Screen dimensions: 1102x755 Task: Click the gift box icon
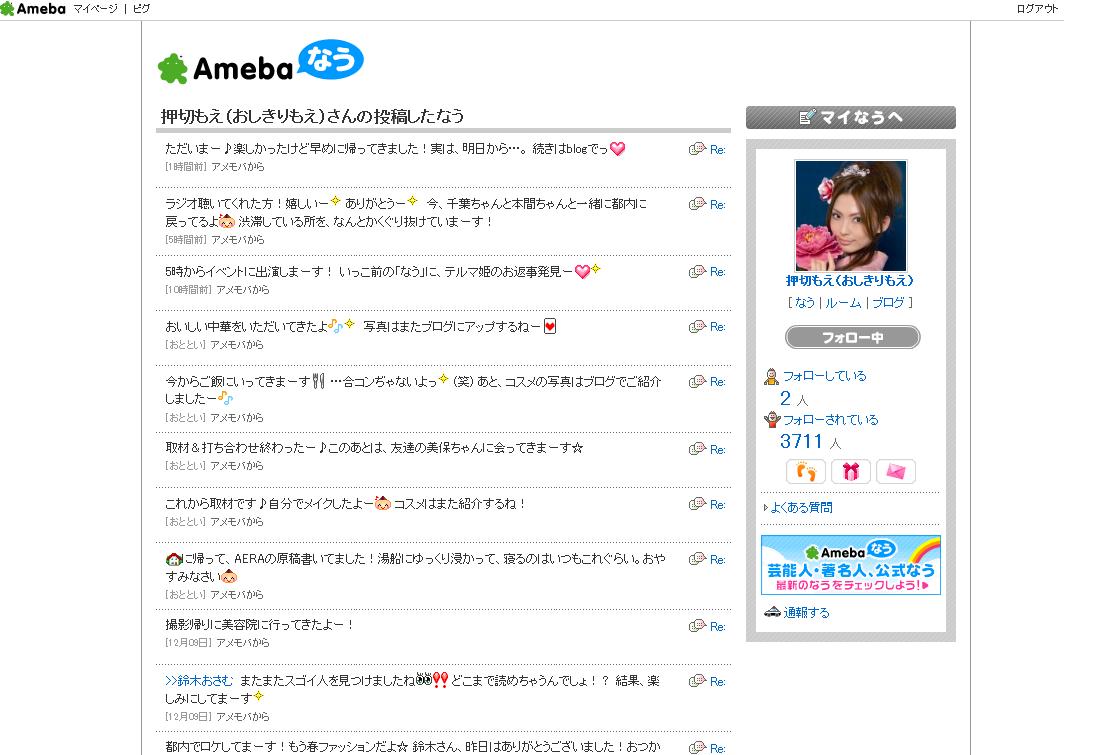(850, 471)
